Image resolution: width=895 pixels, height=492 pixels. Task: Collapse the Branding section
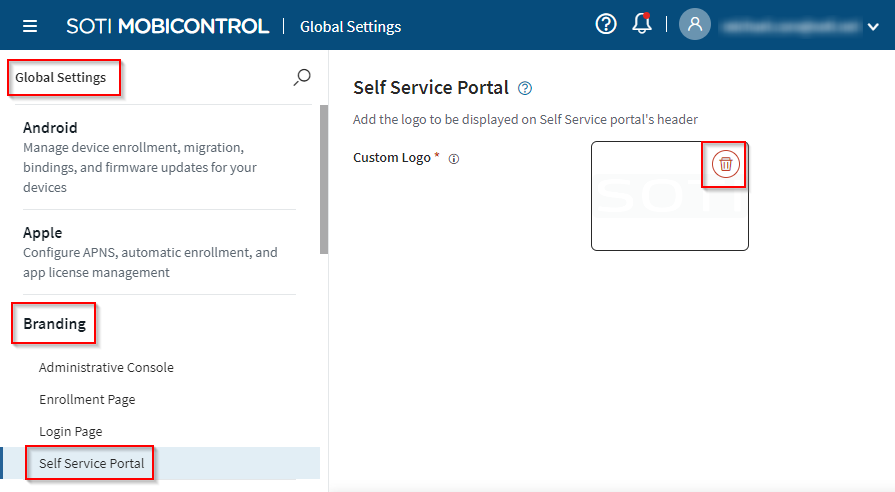pyautogui.click(x=54, y=324)
